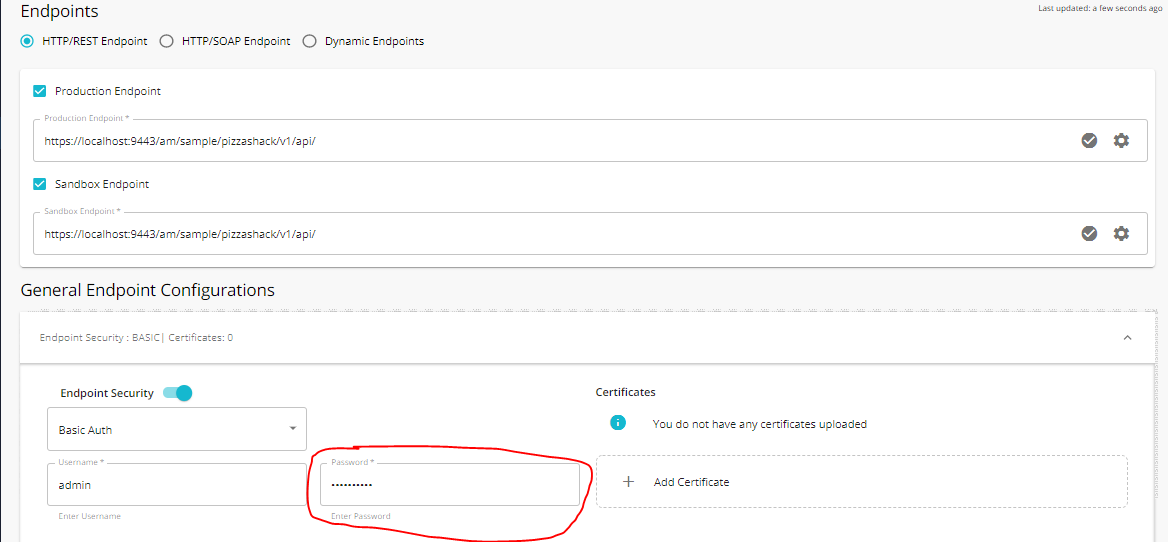
Task: Click the 'Last updated: a few seconds ago' text
Action: (x=1099, y=7)
